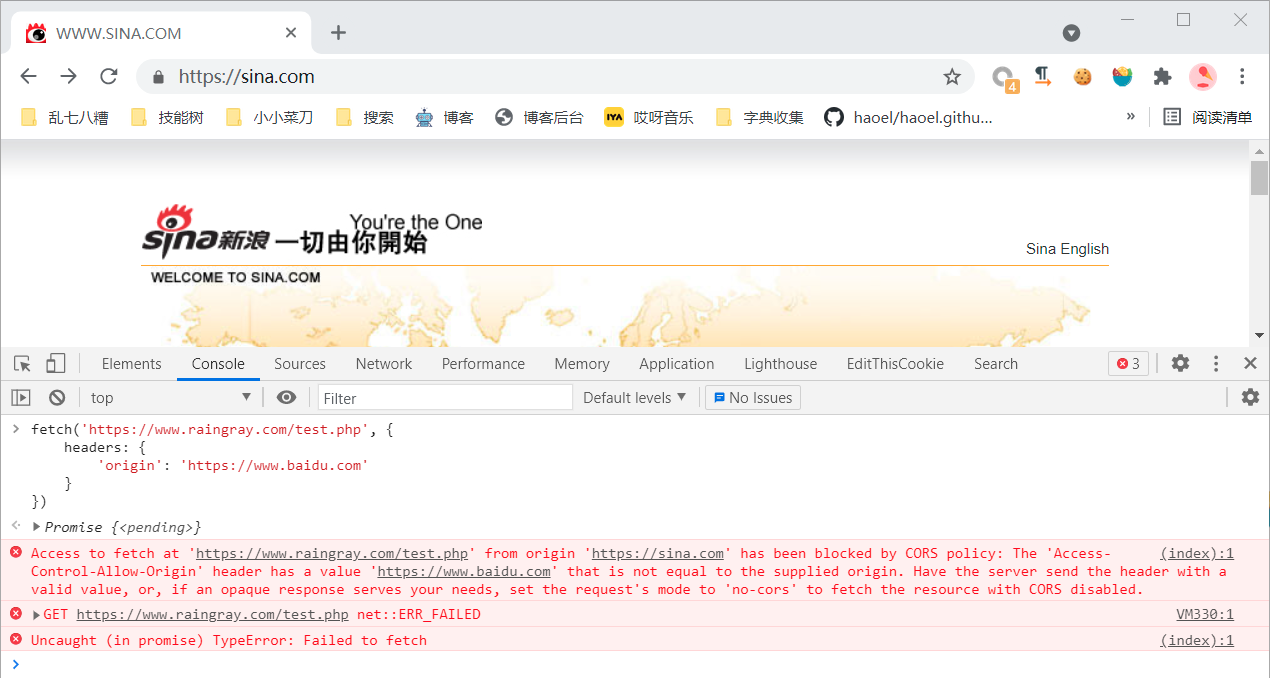
Task: Open the 搜索 bookmark folder
Action: click(364, 117)
